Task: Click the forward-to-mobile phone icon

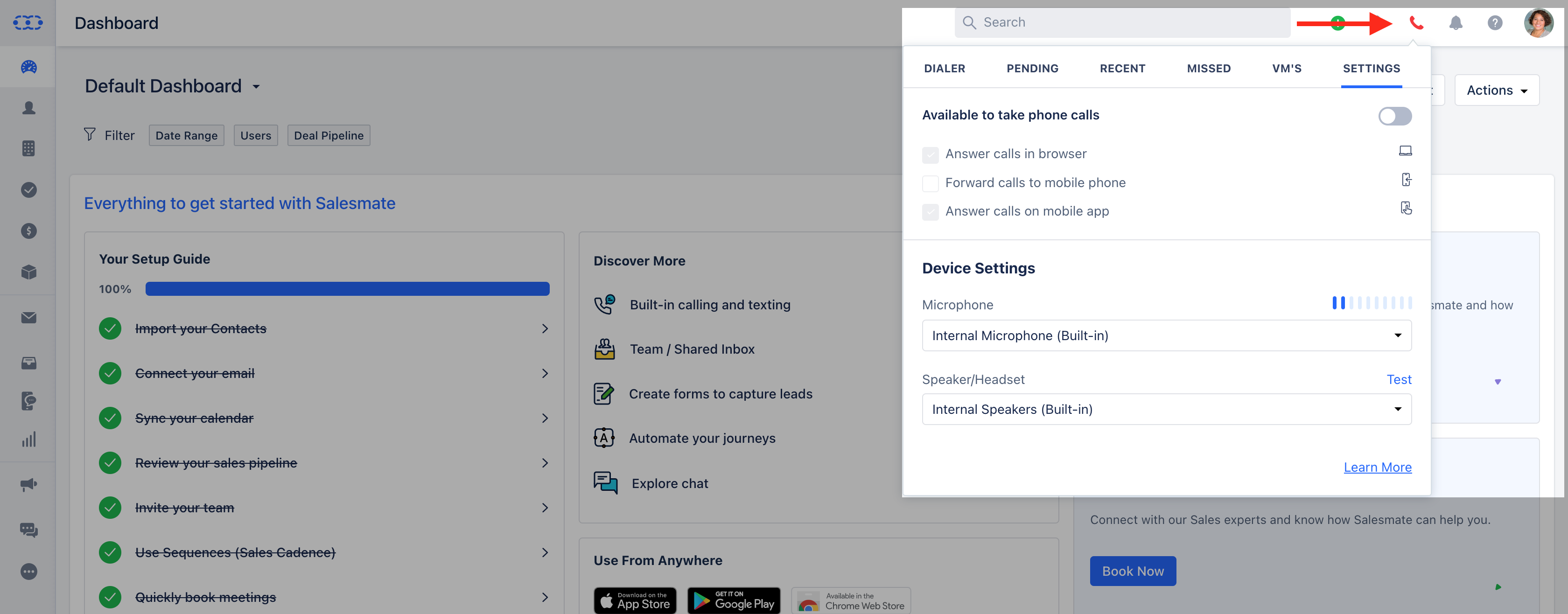Action: coord(1406,180)
